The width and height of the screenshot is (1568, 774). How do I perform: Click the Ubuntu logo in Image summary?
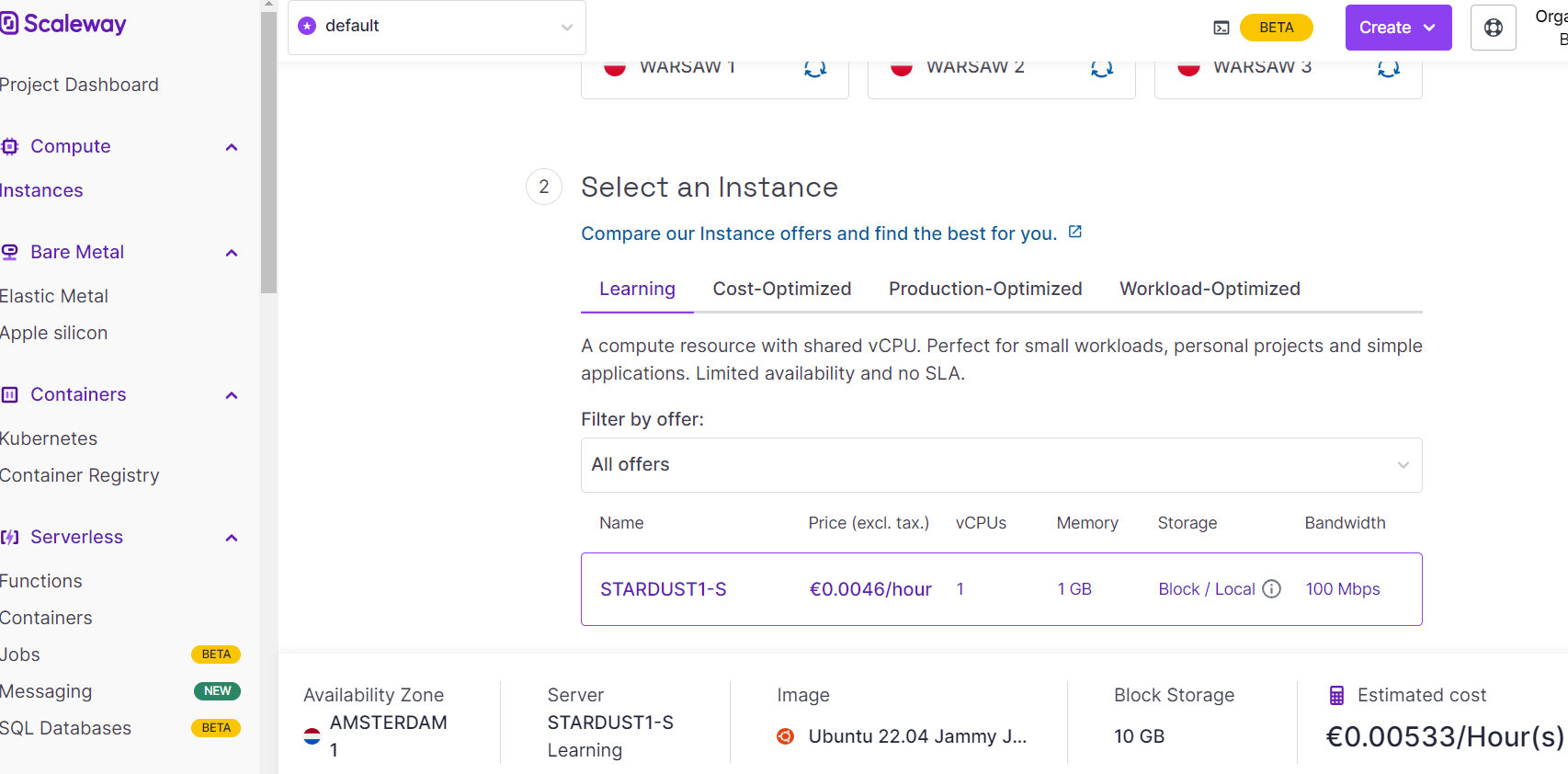coord(786,736)
